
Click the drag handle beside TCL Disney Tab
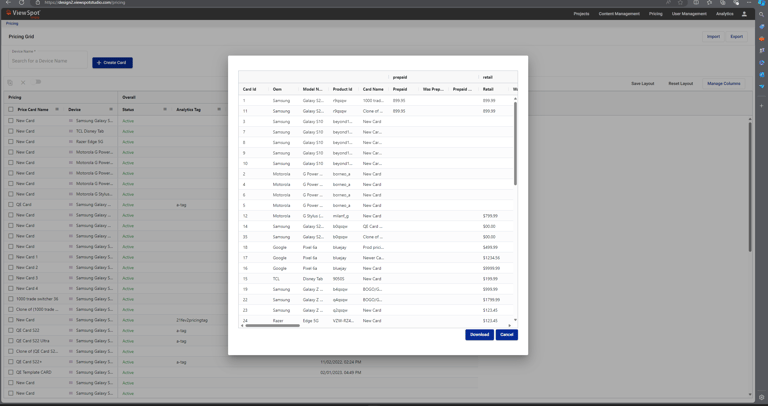point(71,131)
